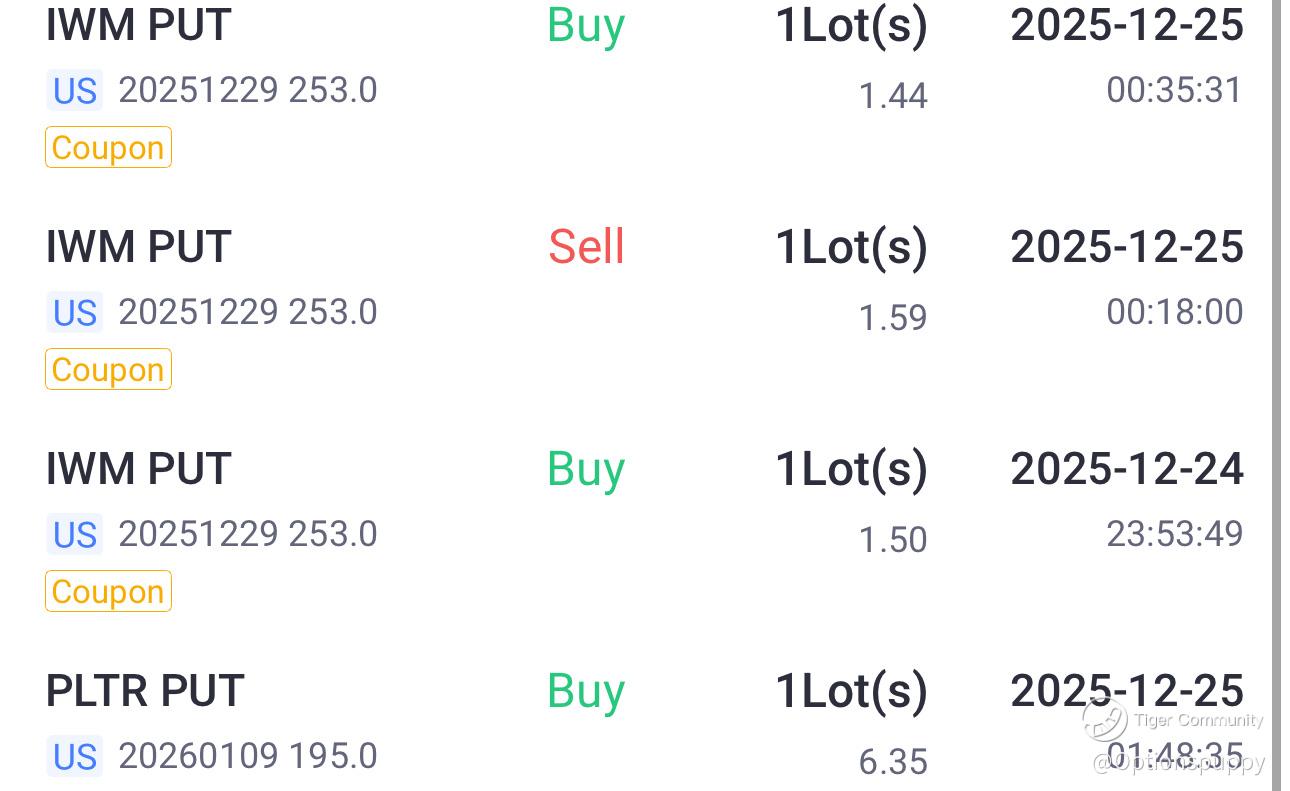The width and height of the screenshot is (1290, 791).
Task: Tap the Coupon tag on the 23:53:49 order
Action: click(108, 592)
